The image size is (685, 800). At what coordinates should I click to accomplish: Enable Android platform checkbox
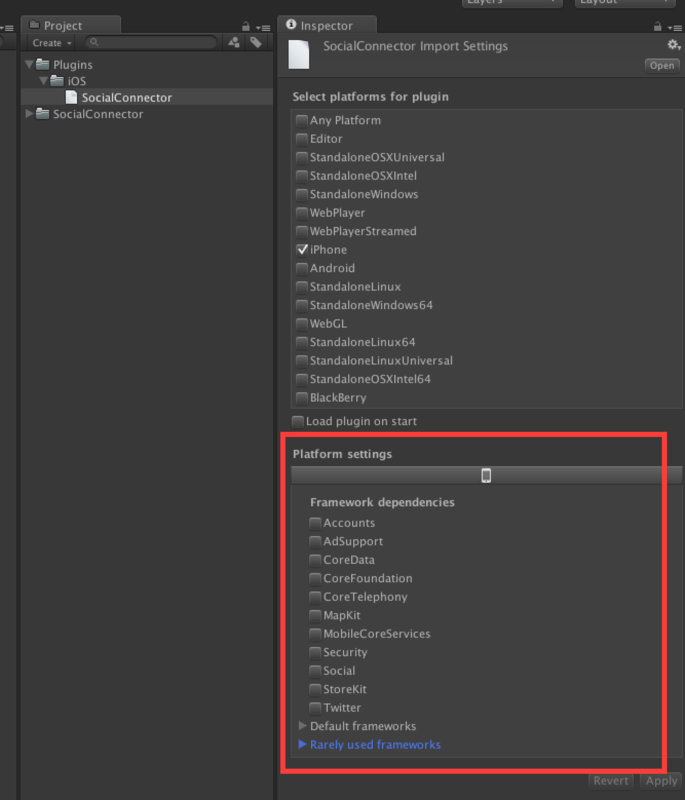coord(301,268)
